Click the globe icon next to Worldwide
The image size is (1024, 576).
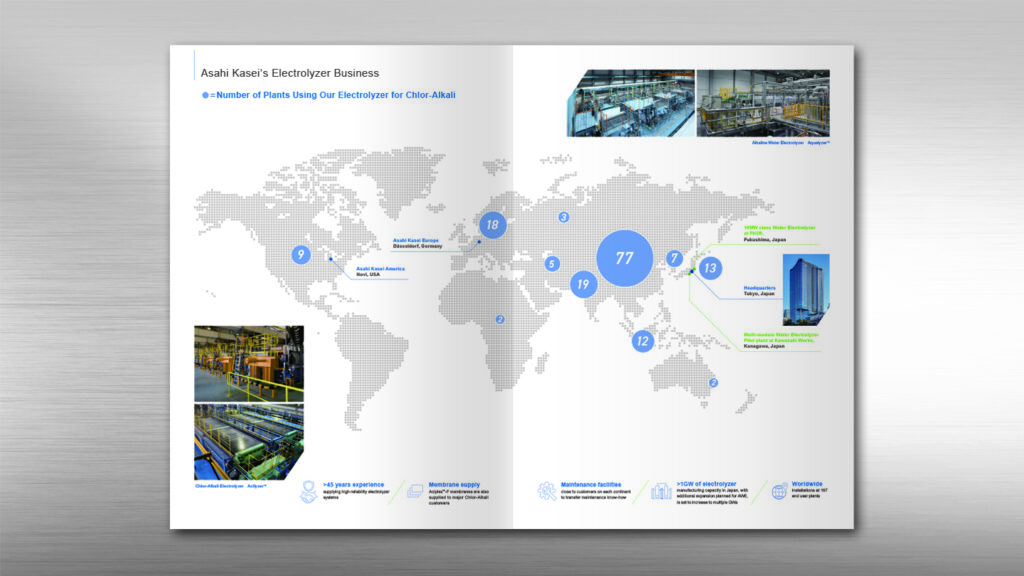click(x=778, y=491)
